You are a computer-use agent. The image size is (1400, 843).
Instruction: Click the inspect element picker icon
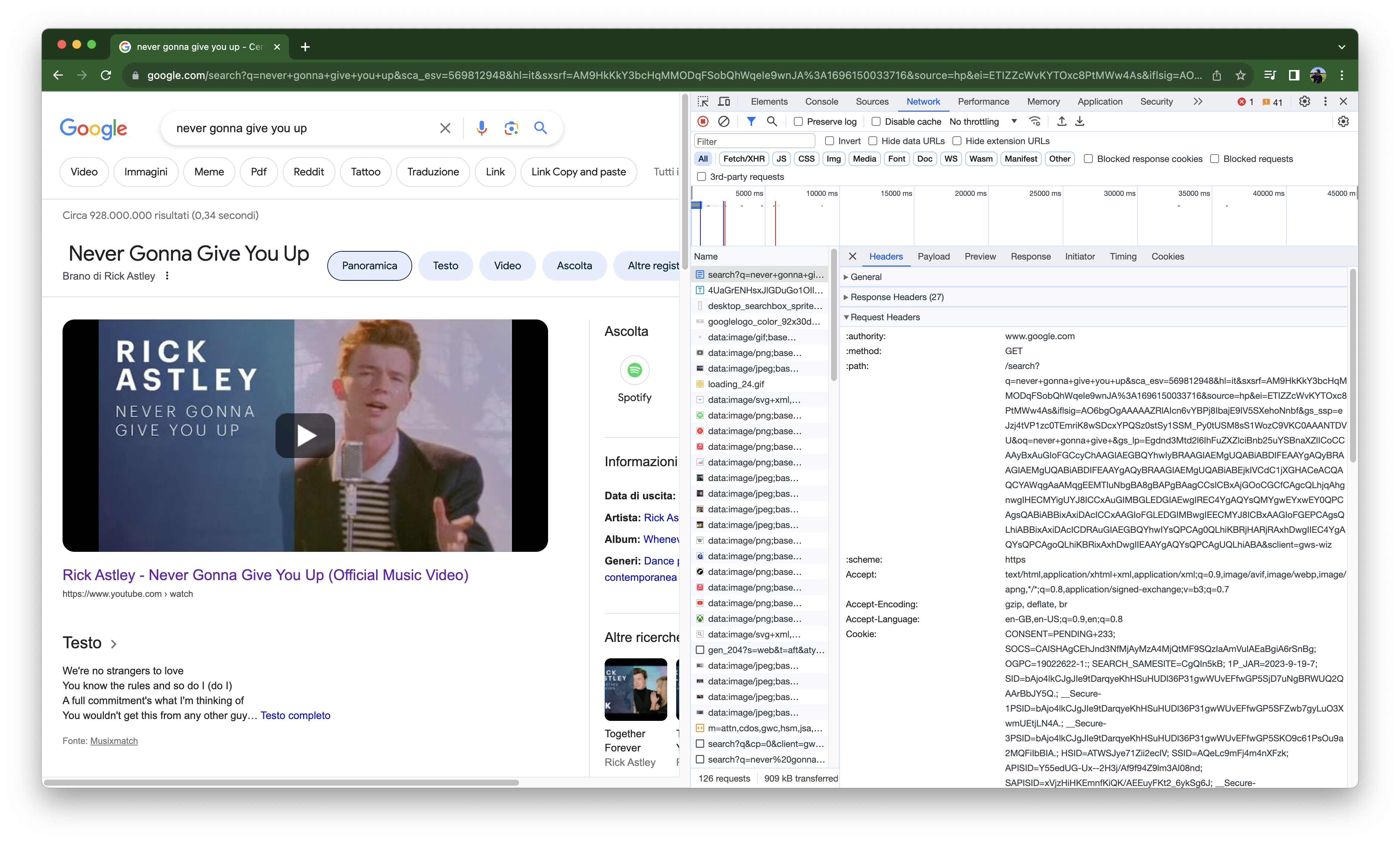(x=703, y=102)
